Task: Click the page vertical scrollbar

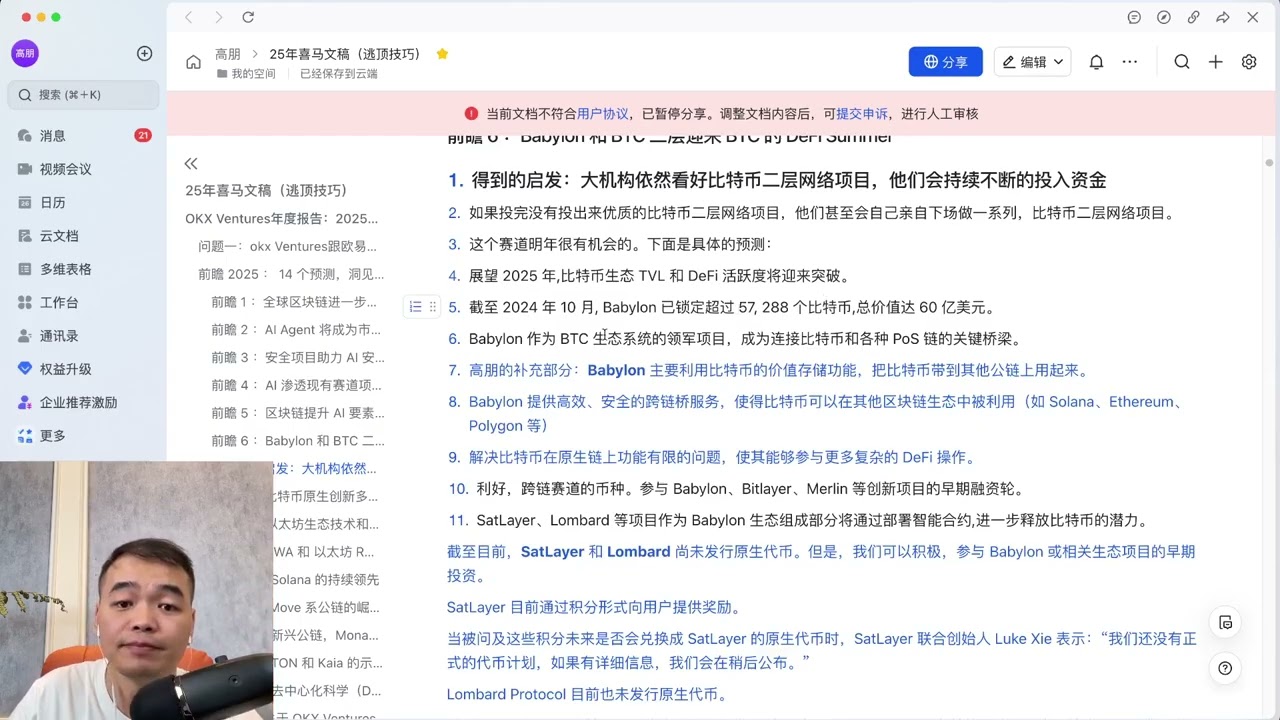Action: [x=1269, y=162]
